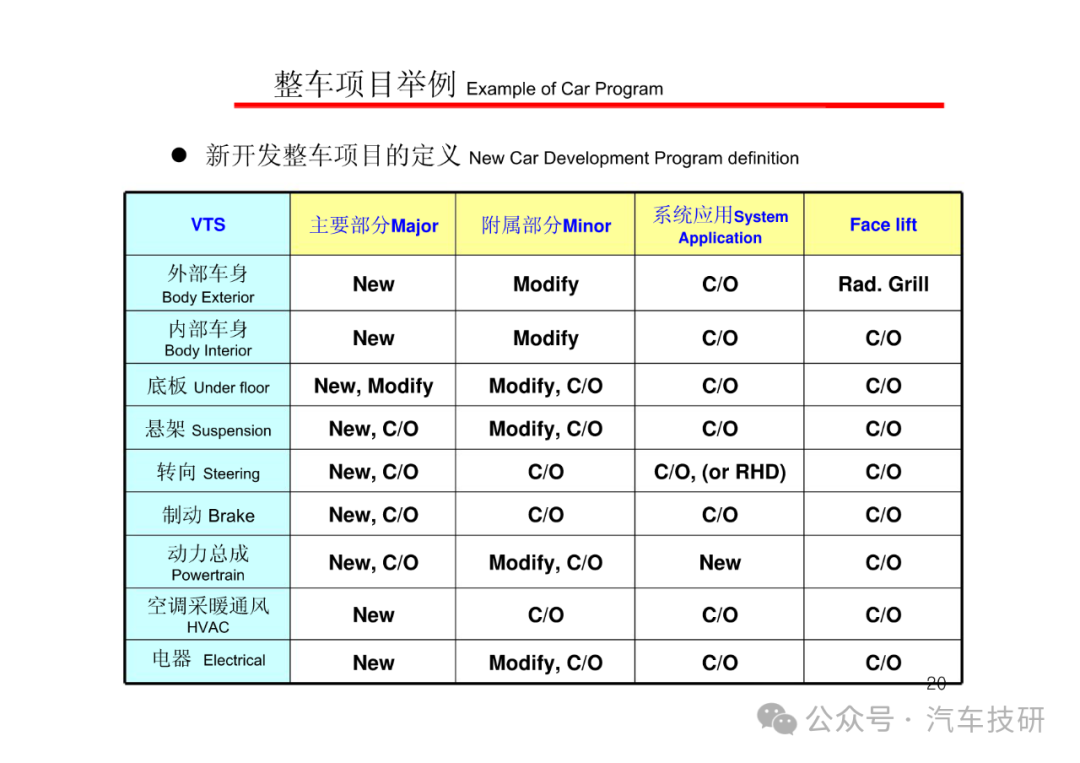
Task: Click "C/O" in Steering Minor cell
Action: pos(546,472)
